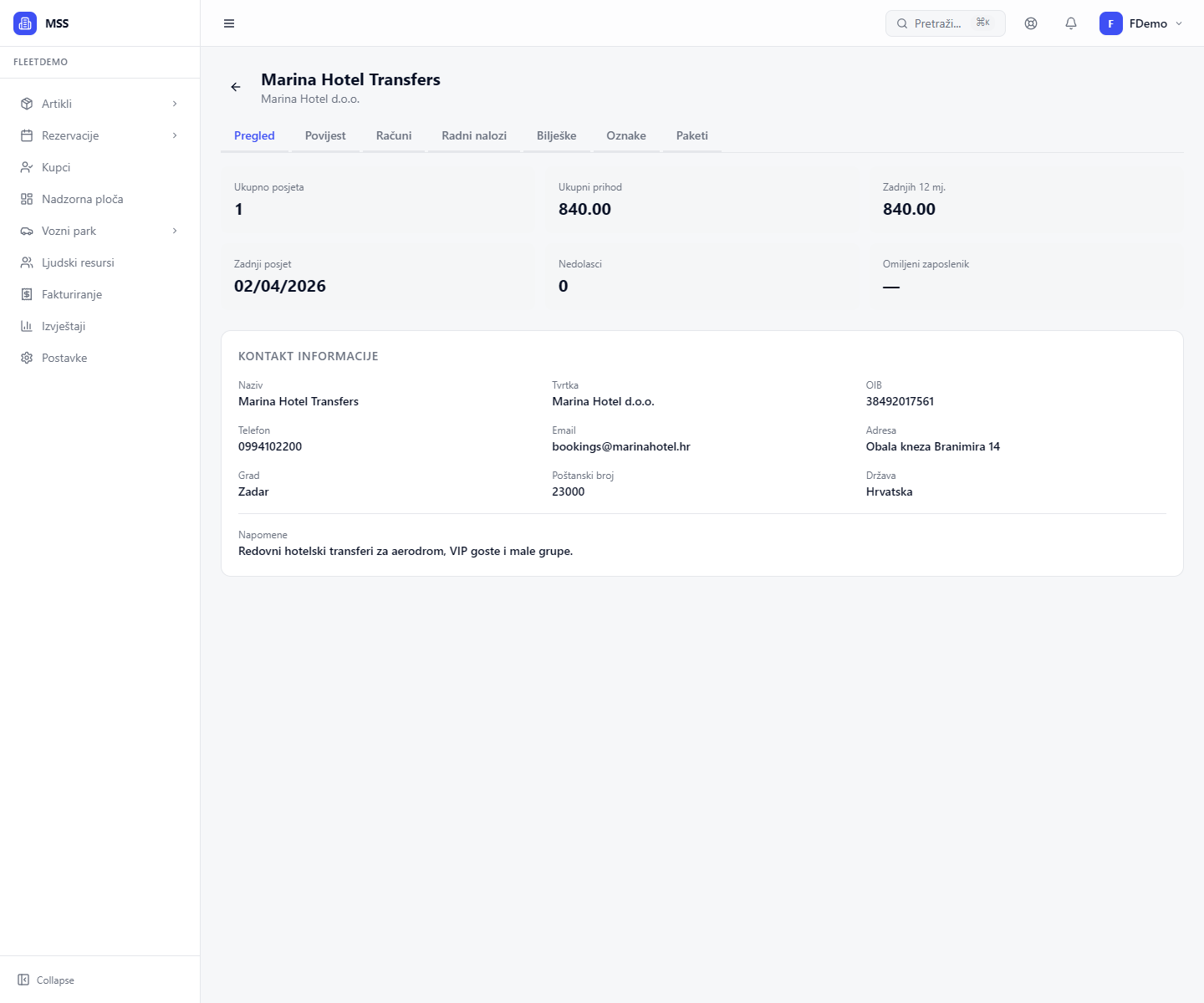Open Kupci from the sidebar
Image resolution: width=1204 pixels, height=1003 pixels.
56,167
